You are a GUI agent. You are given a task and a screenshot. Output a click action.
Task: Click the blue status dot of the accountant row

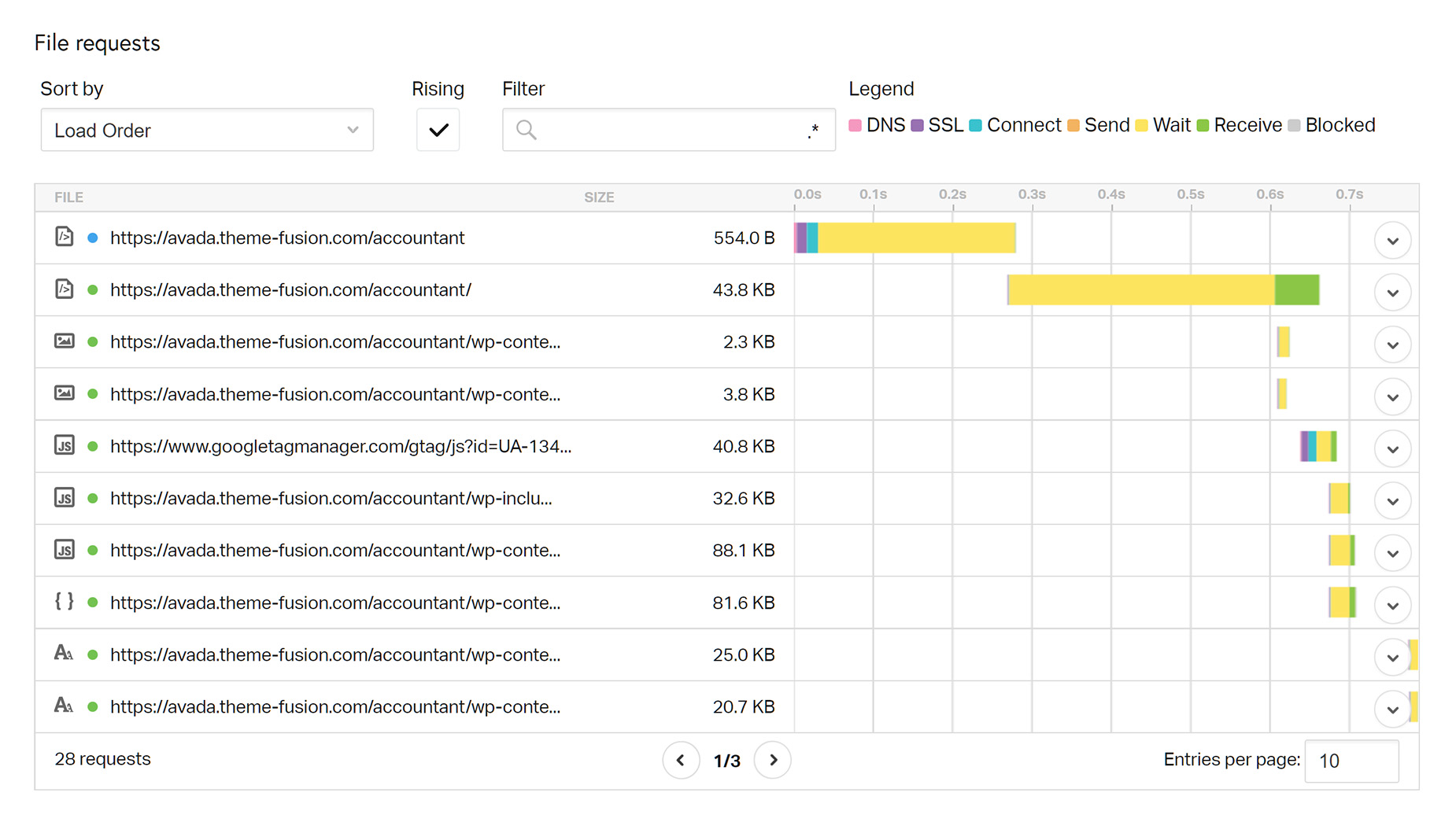pyautogui.click(x=93, y=238)
